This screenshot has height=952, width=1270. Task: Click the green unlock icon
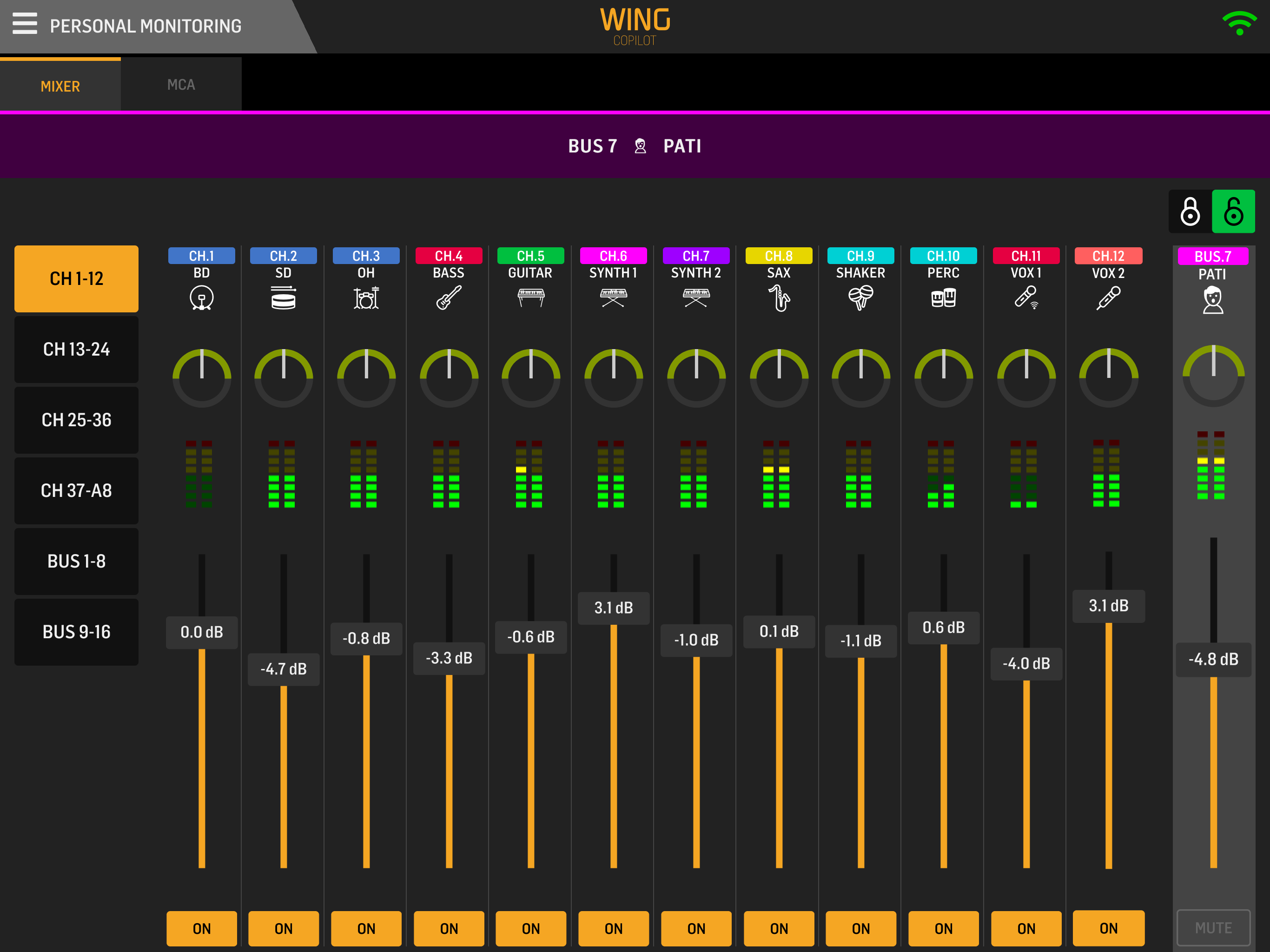[x=1233, y=212]
